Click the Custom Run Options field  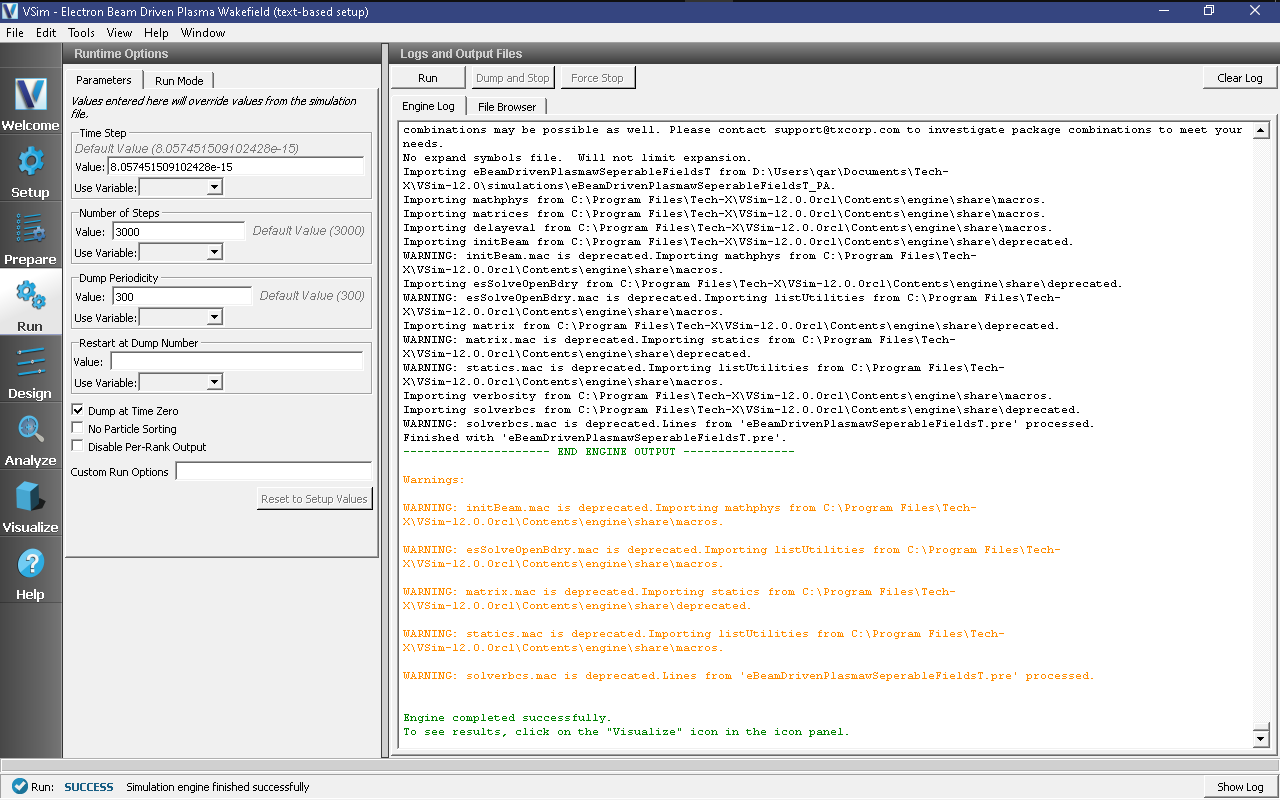(274, 471)
